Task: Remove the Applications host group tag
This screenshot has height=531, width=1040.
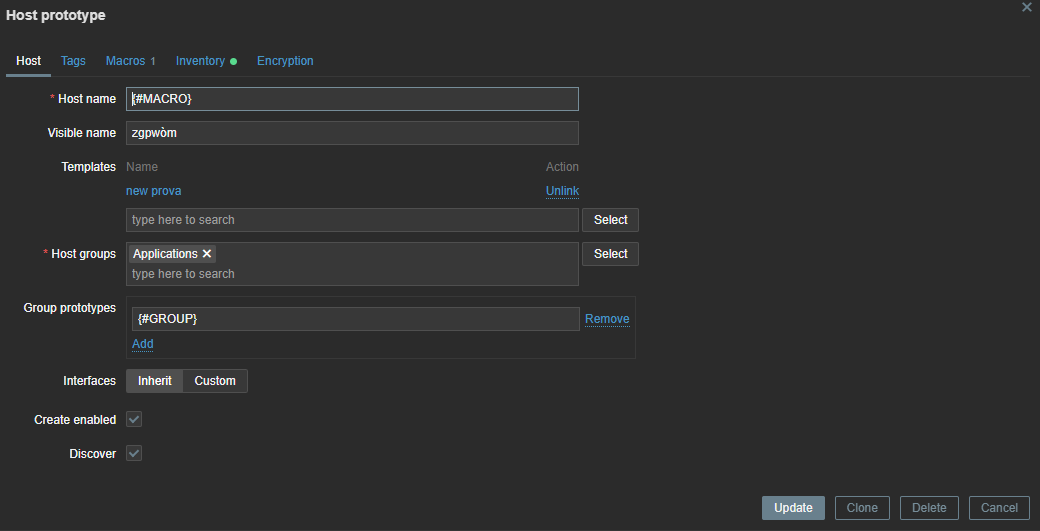Action: (x=207, y=254)
